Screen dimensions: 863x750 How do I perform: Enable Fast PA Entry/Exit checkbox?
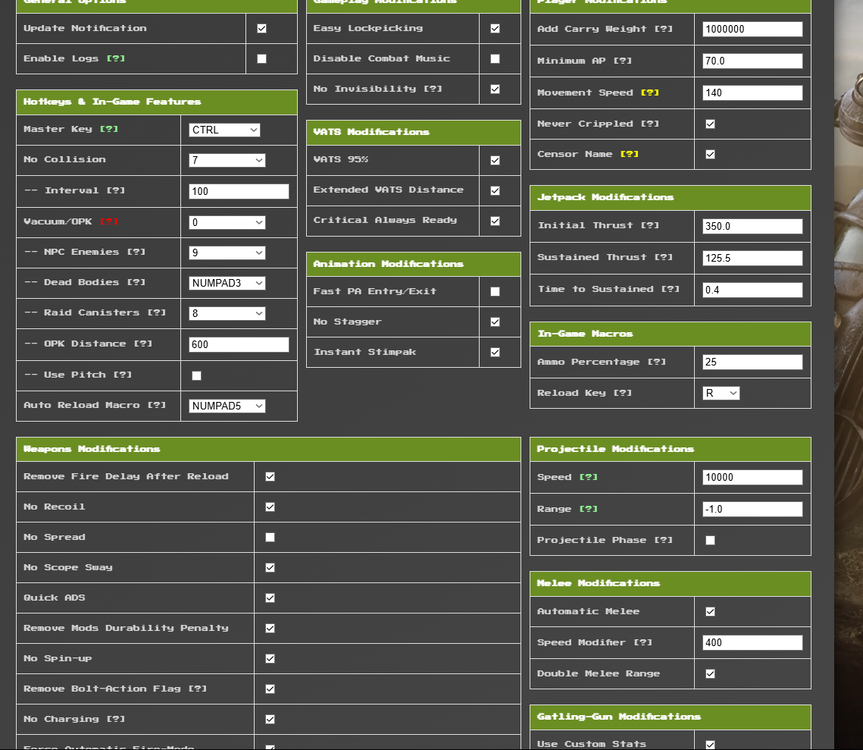pyautogui.click(x=495, y=292)
